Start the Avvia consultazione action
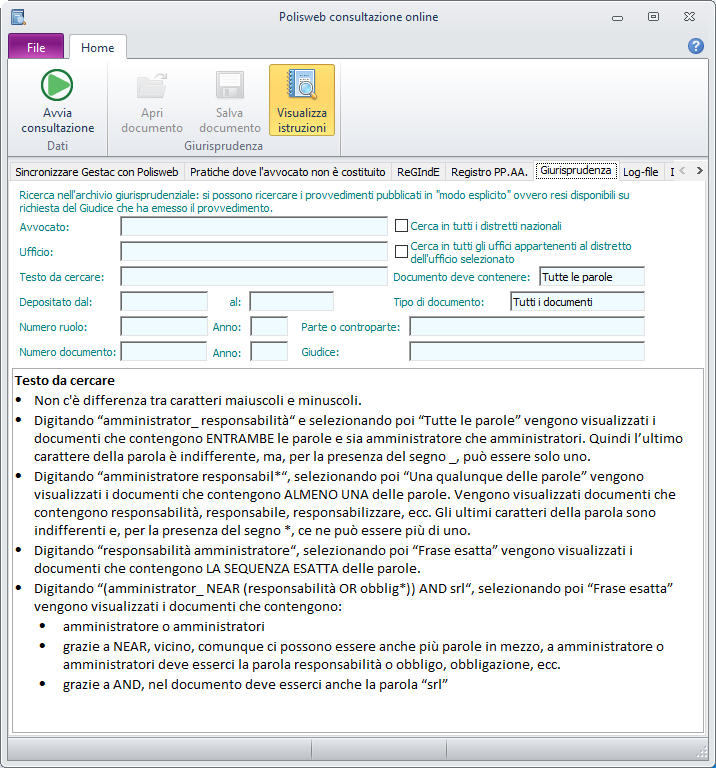 tap(57, 101)
